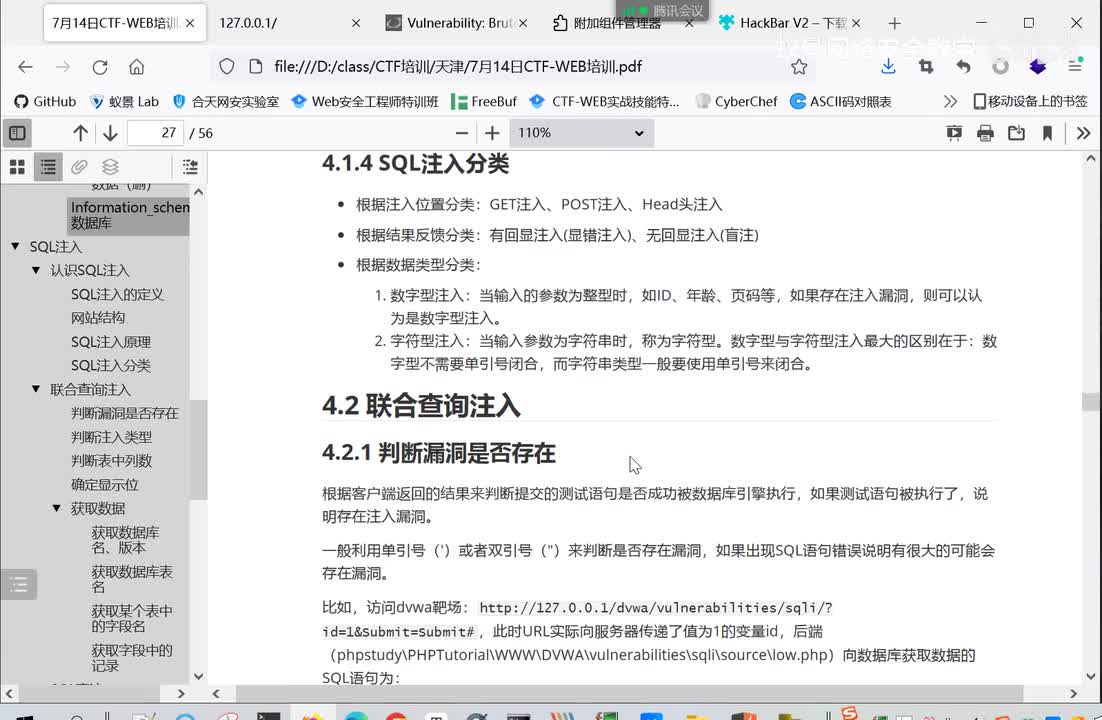Collapse the SQL注入 outline node
This screenshot has width=1102, height=720.
coord(15,246)
